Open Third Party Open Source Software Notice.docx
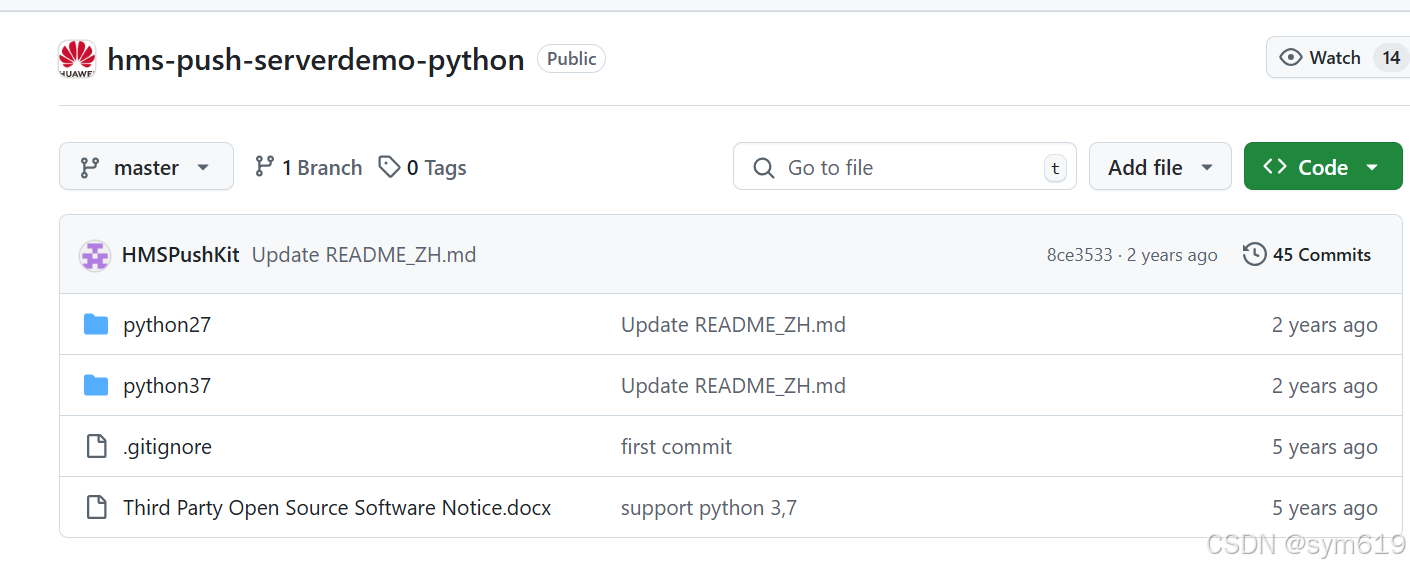 point(337,508)
